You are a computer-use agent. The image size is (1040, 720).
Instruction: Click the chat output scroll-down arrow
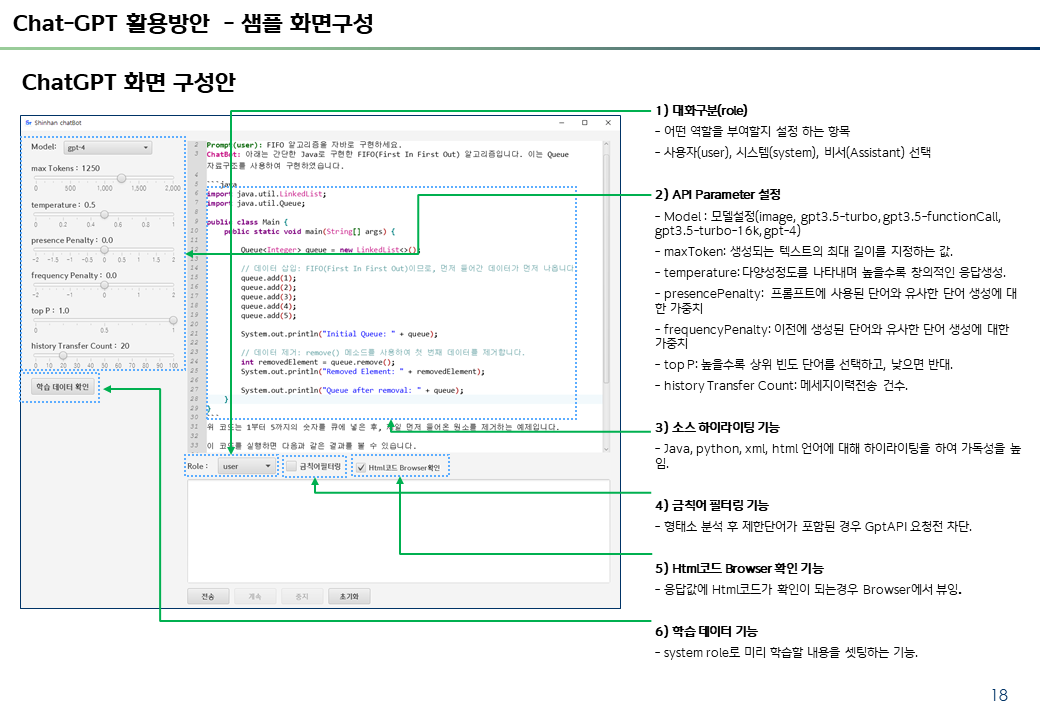pyautogui.click(x=606, y=448)
